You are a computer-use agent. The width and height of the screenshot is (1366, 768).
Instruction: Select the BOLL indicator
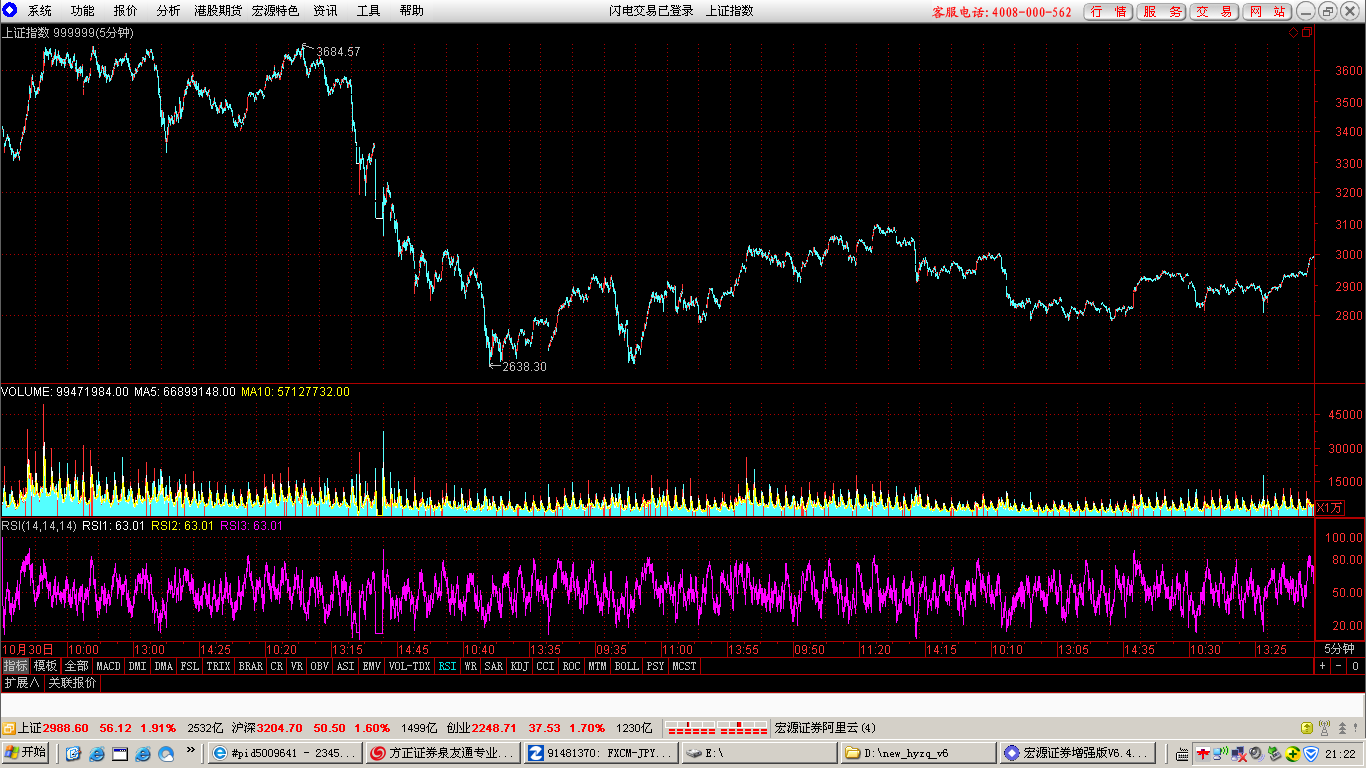point(626,666)
